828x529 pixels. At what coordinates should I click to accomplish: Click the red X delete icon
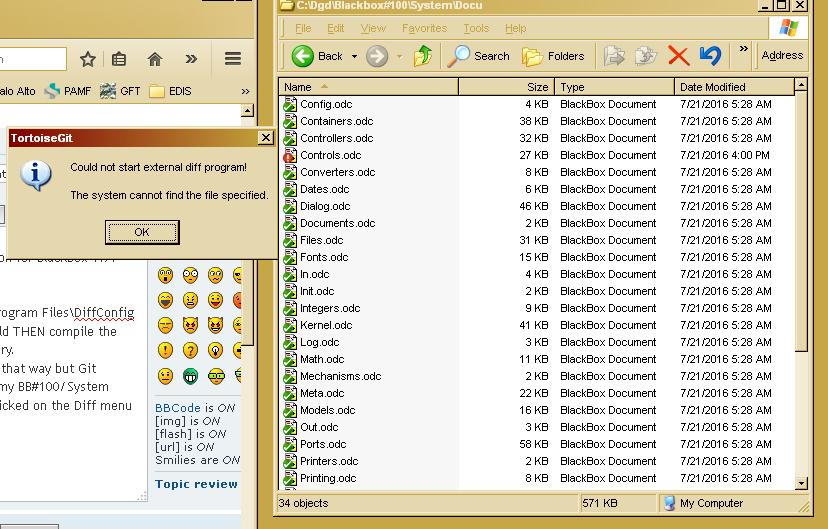click(x=678, y=56)
